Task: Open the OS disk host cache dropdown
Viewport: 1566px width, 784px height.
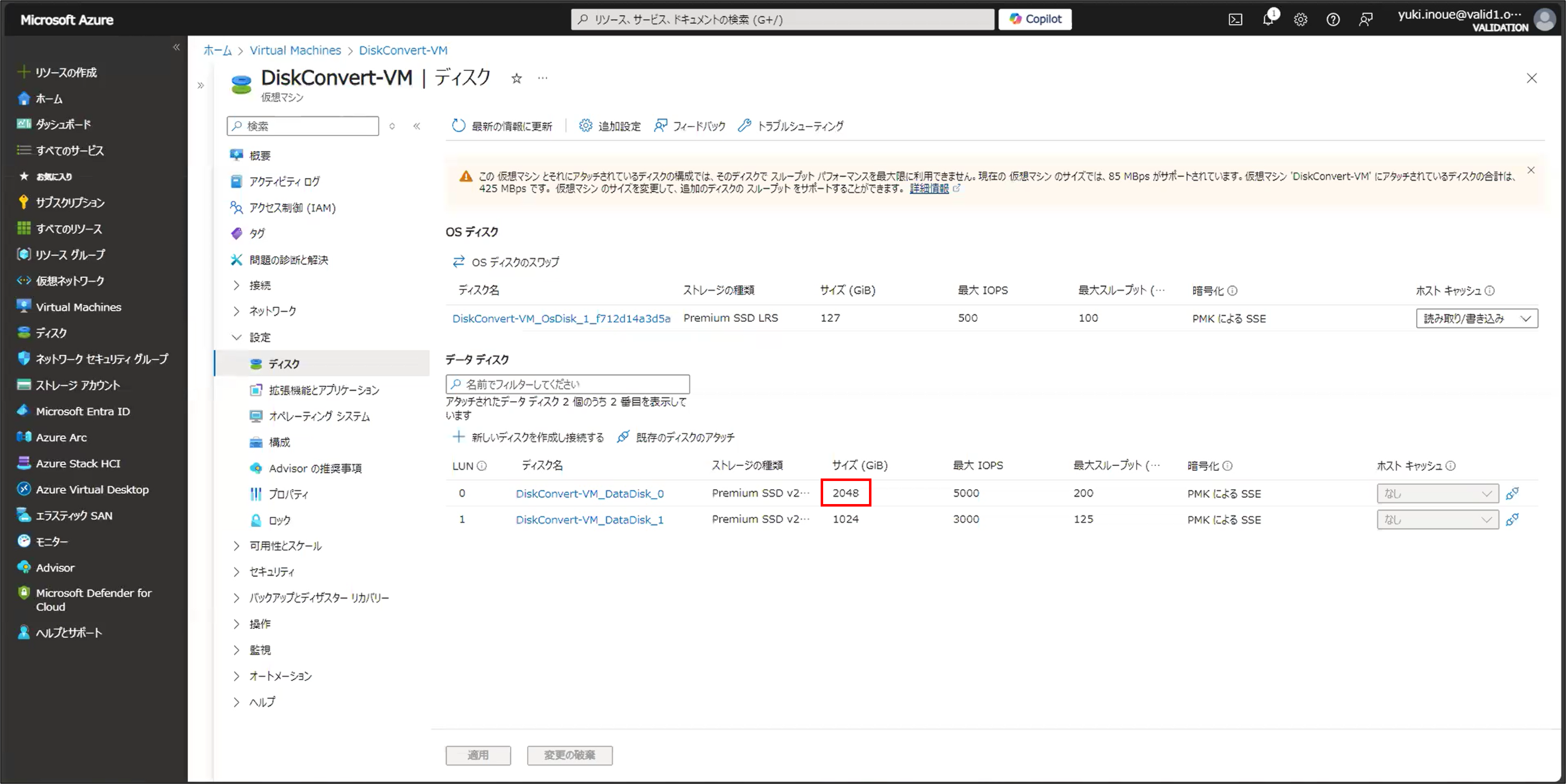Action: (x=1476, y=318)
